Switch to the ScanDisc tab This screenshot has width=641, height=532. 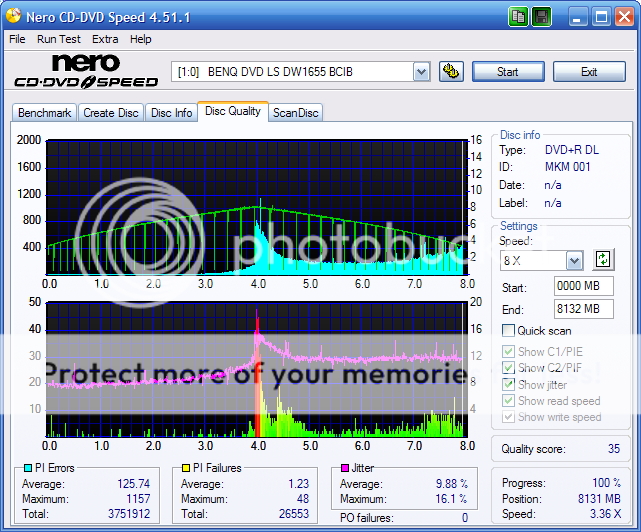coord(295,113)
